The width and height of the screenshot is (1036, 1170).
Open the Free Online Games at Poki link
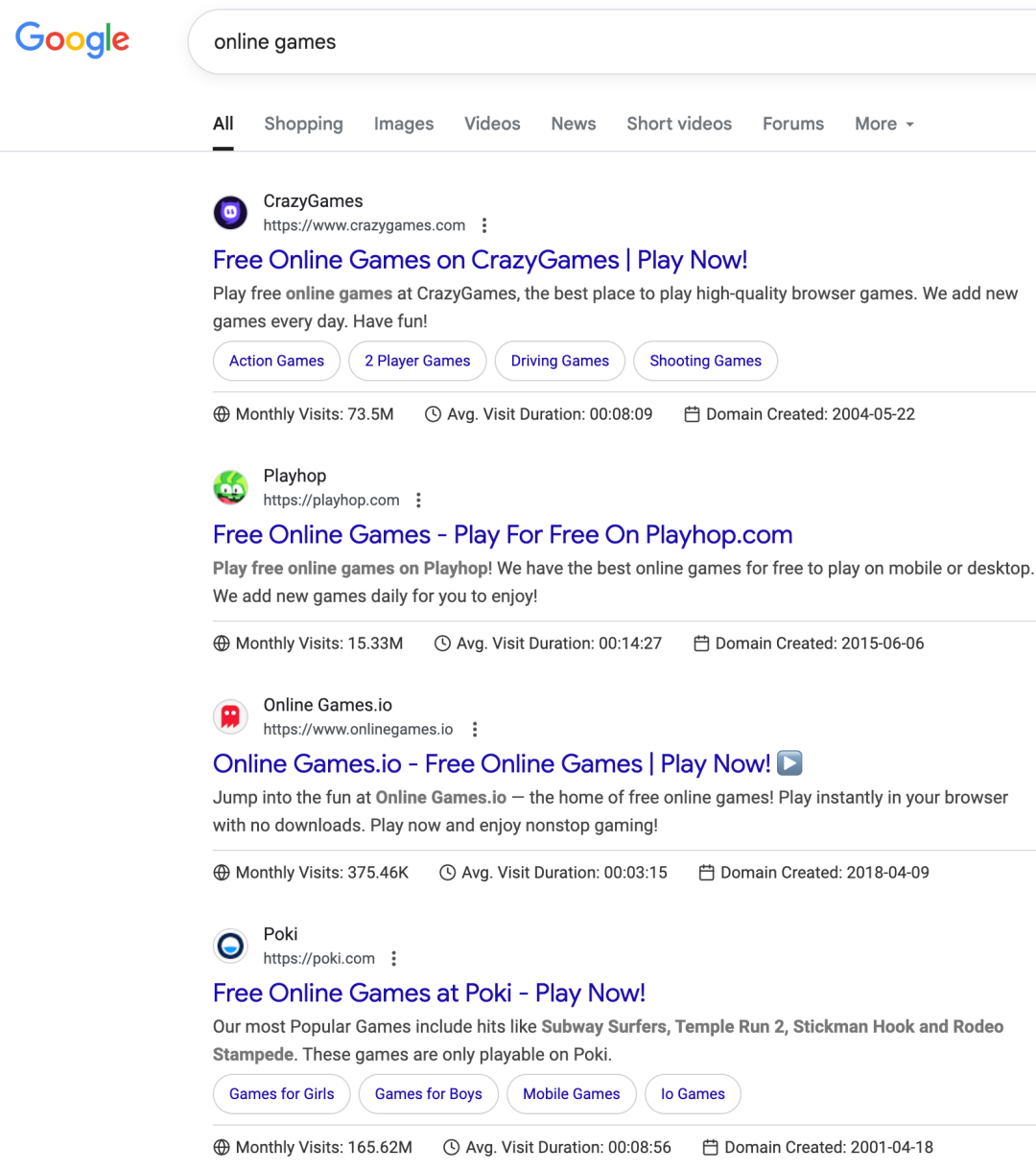pos(429,993)
